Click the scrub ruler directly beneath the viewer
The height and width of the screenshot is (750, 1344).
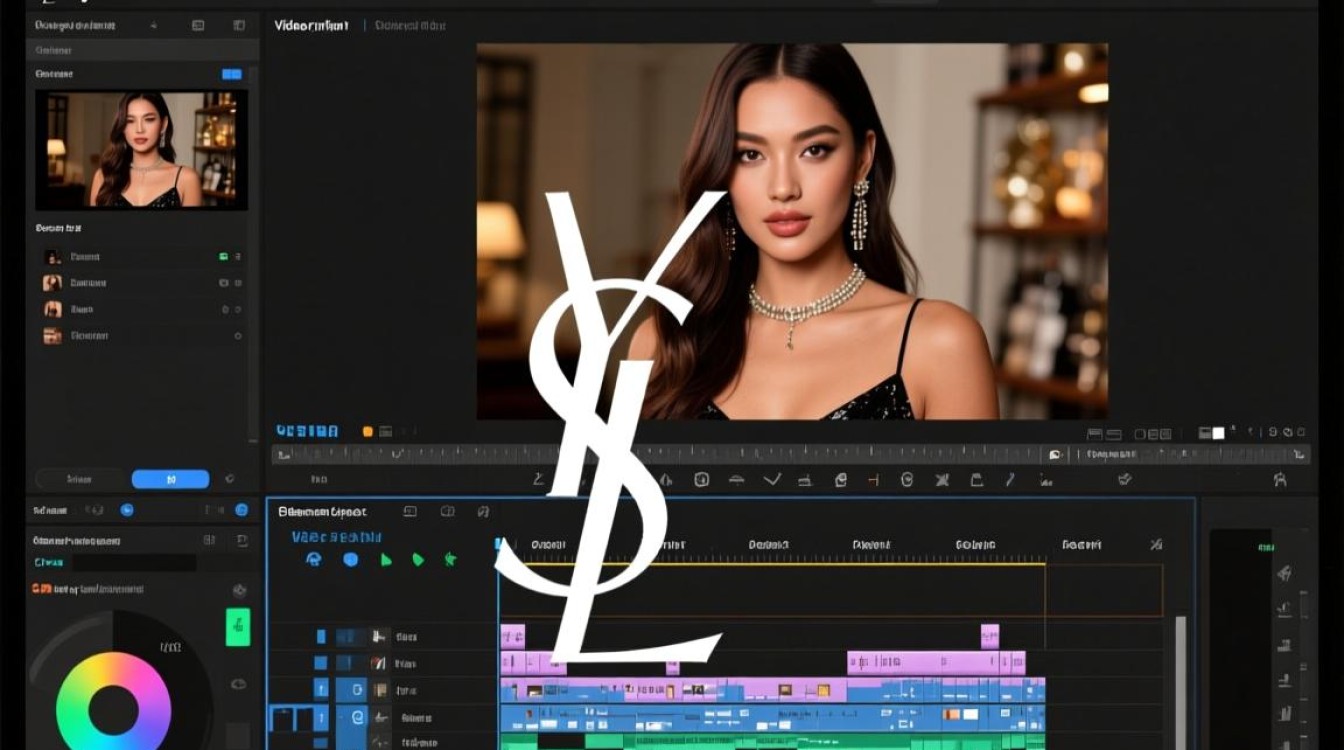[x=790, y=454]
